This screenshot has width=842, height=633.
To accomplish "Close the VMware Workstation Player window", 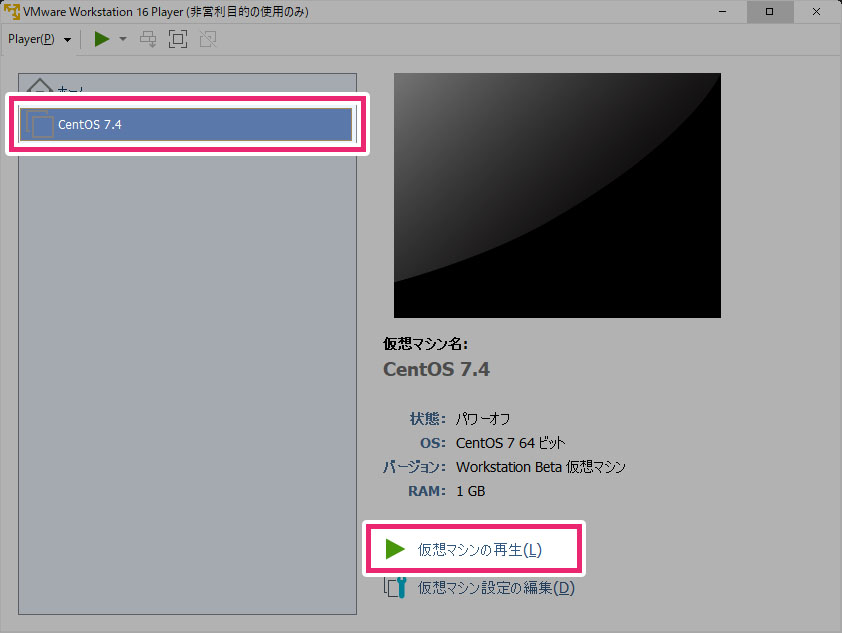I will 816,11.
